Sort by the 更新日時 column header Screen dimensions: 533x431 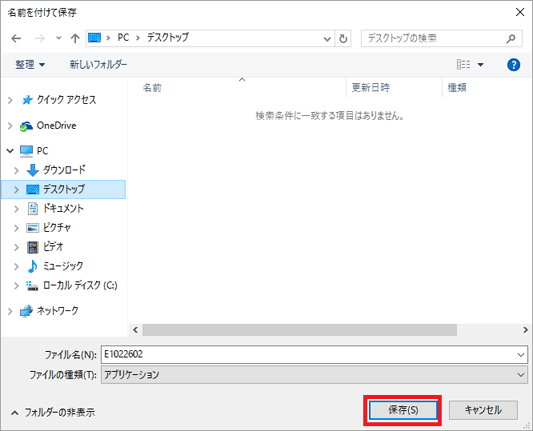371,88
